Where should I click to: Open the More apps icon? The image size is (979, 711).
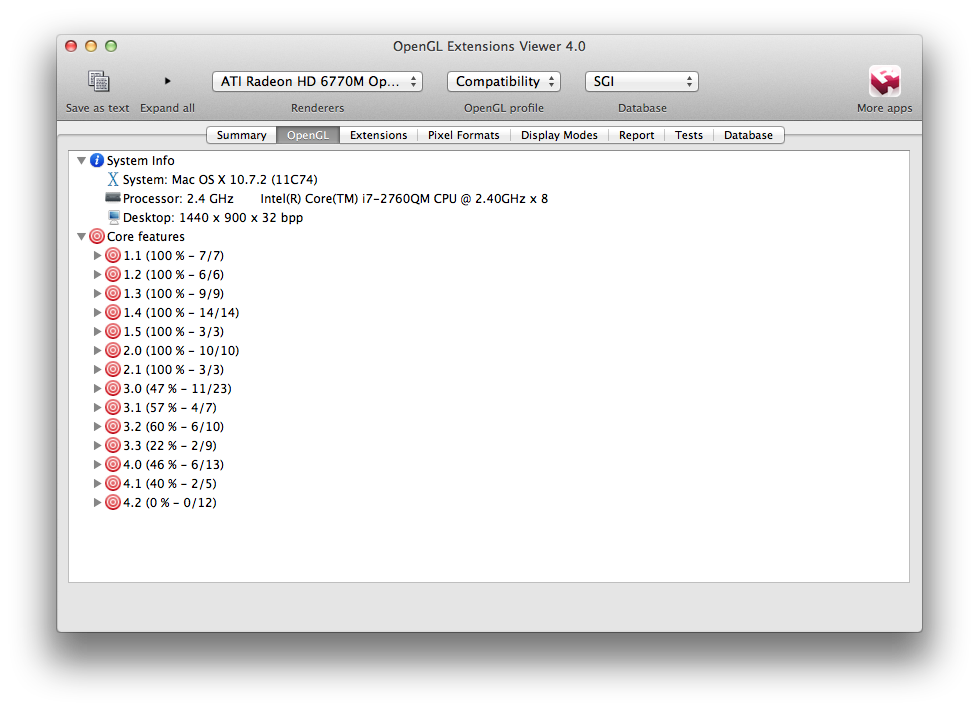coord(884,82)
